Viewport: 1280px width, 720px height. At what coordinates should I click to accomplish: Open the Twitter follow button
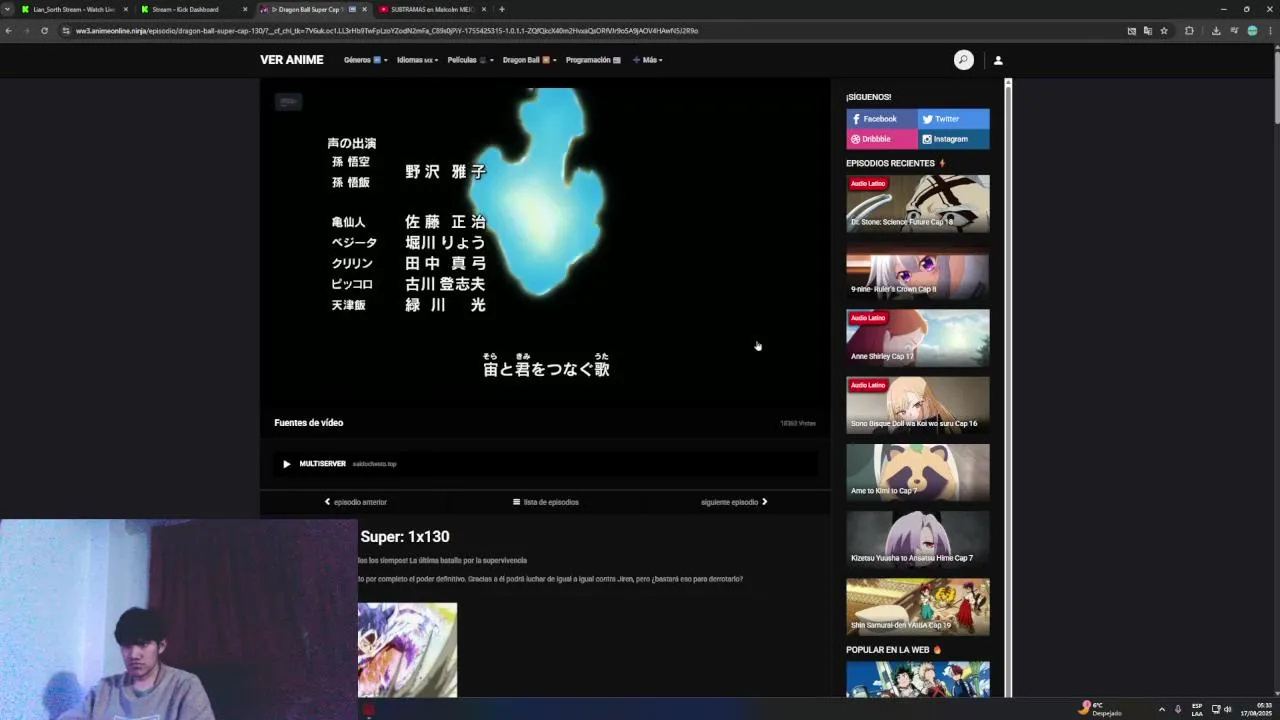954,119
